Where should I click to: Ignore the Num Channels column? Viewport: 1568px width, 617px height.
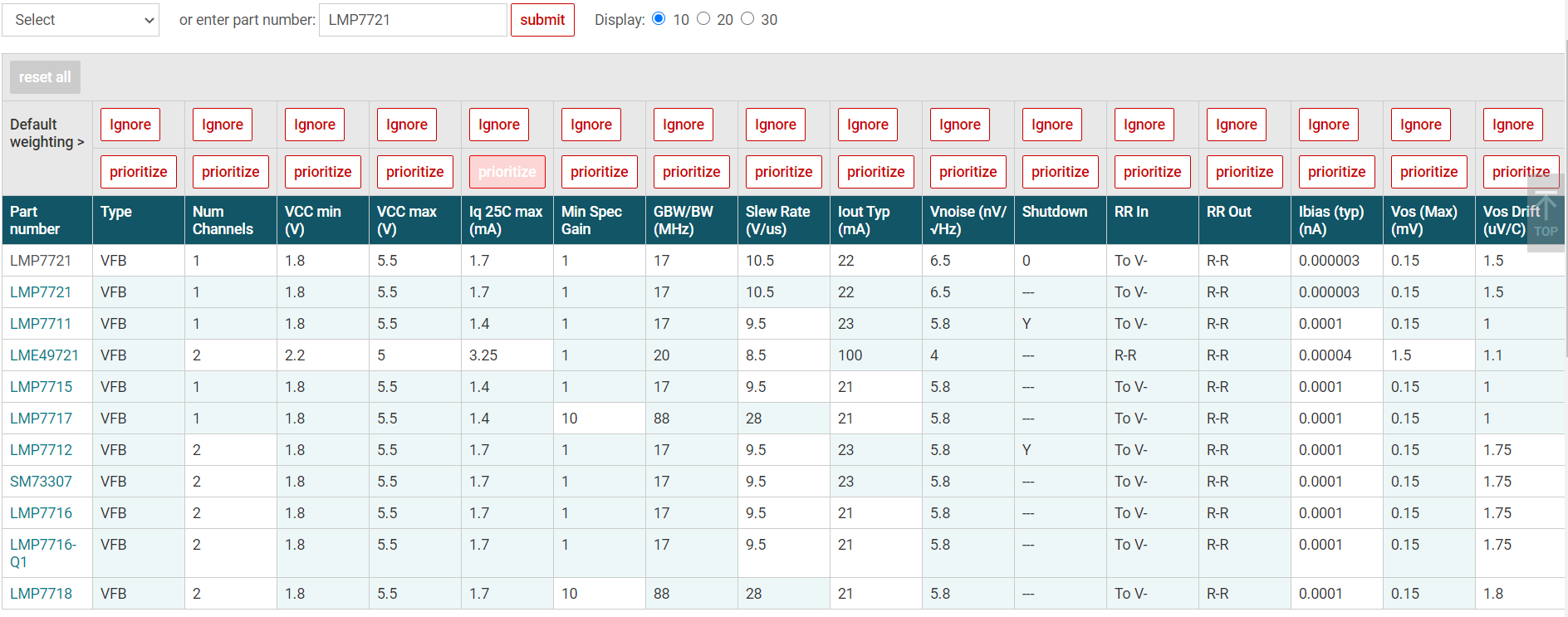pyautogui.click(x=223, y=125)
